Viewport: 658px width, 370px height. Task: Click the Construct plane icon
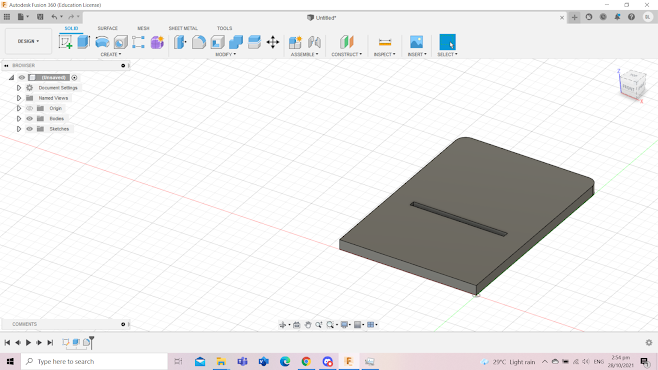coord(347,42)
